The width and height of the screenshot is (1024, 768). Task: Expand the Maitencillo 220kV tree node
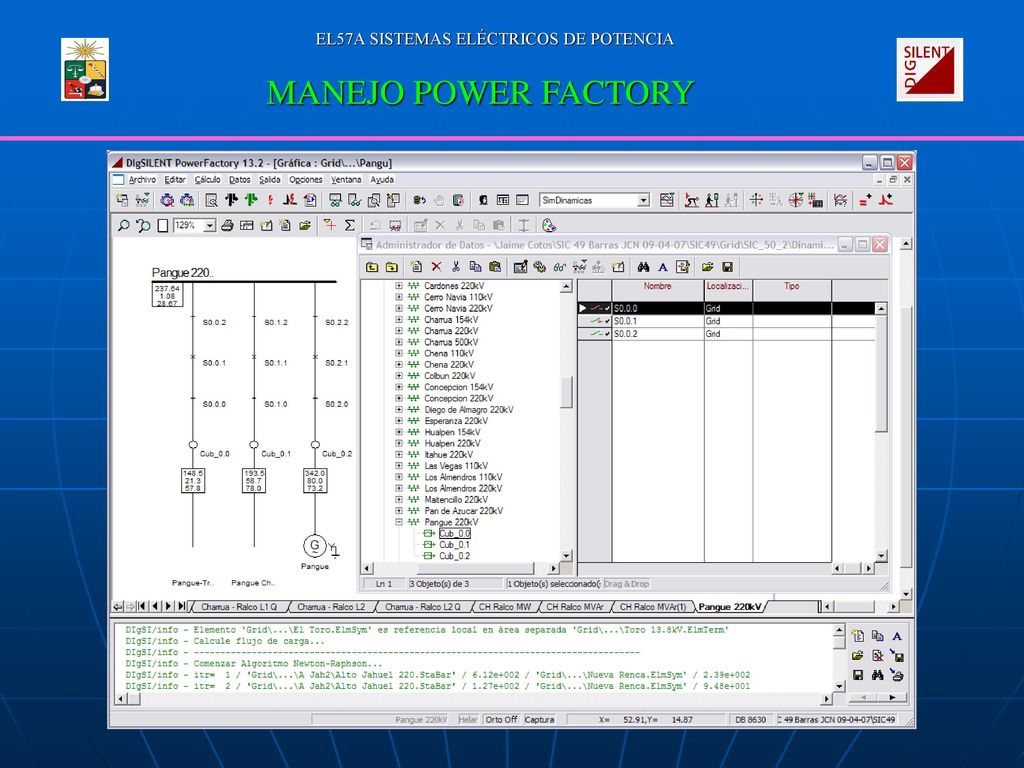(x=399, y=500)
